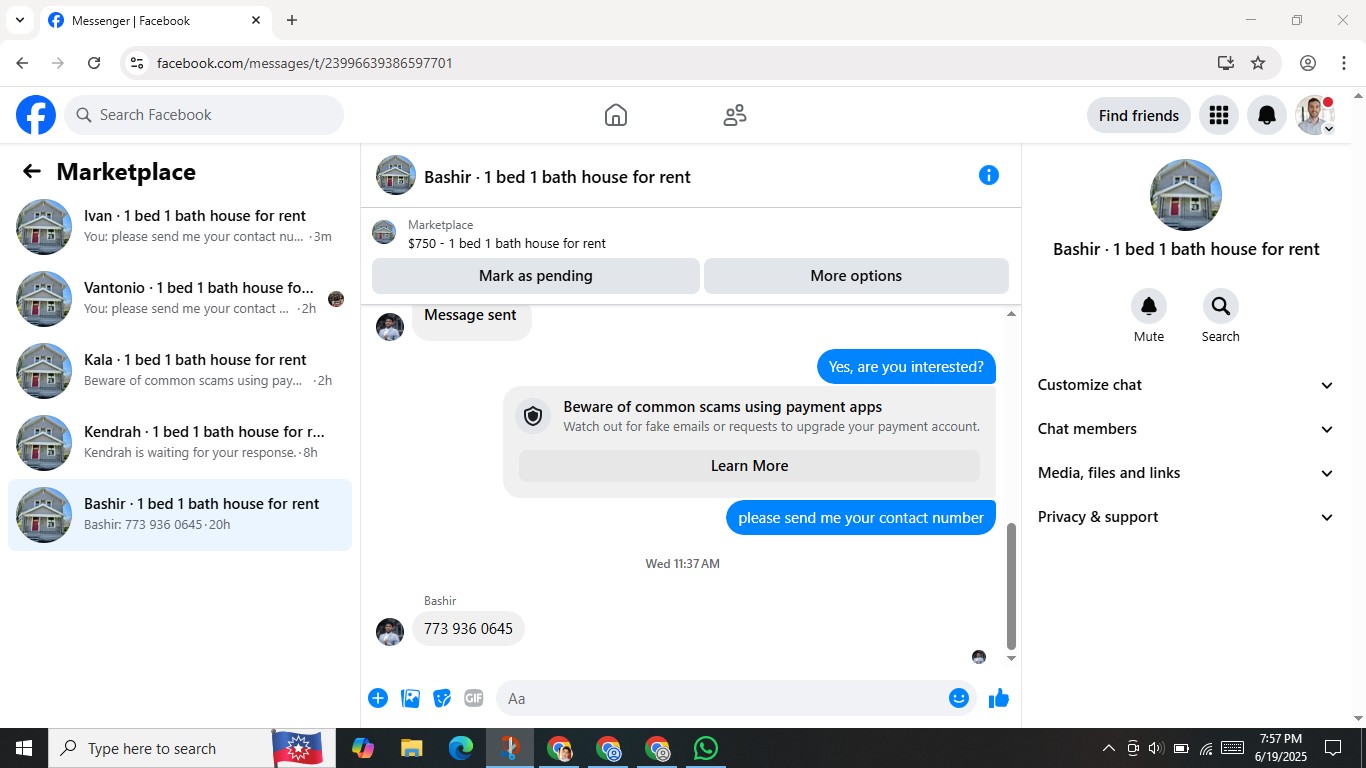
Task: Show hidden system tray icons
Action: coord(1108,748)
